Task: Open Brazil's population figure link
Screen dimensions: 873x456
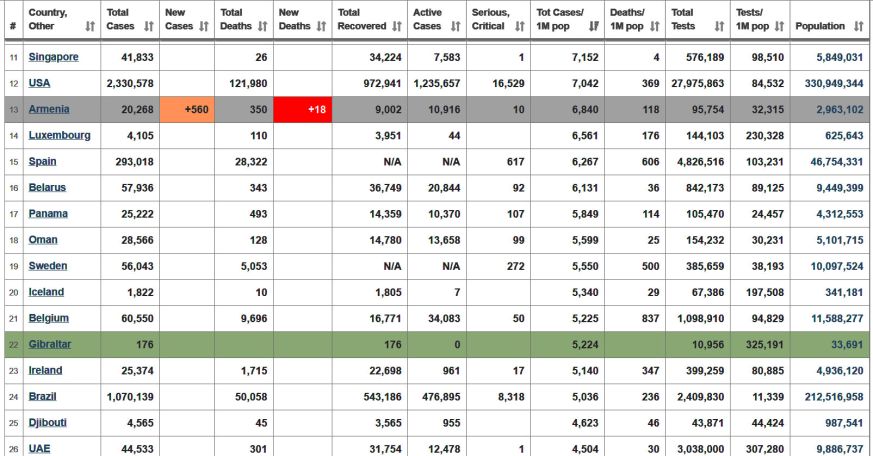Action: (834, 396)
